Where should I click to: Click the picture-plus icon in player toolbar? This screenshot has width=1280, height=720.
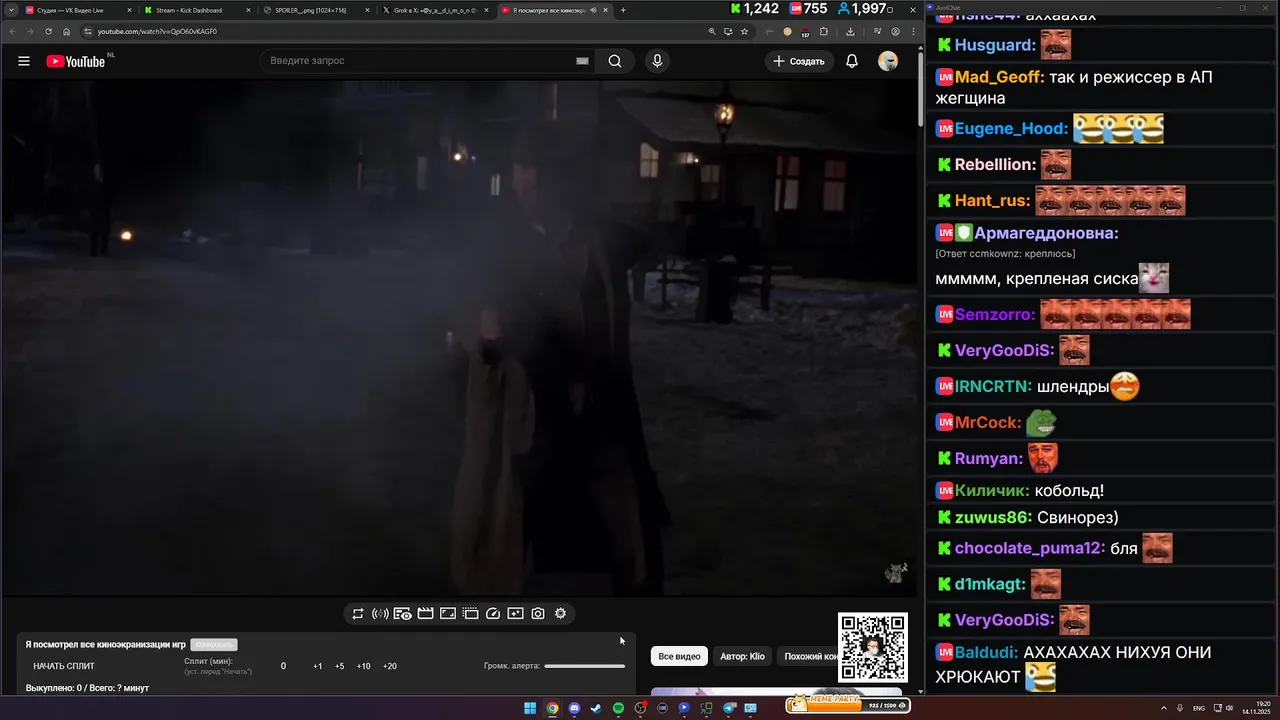[515, 614]
